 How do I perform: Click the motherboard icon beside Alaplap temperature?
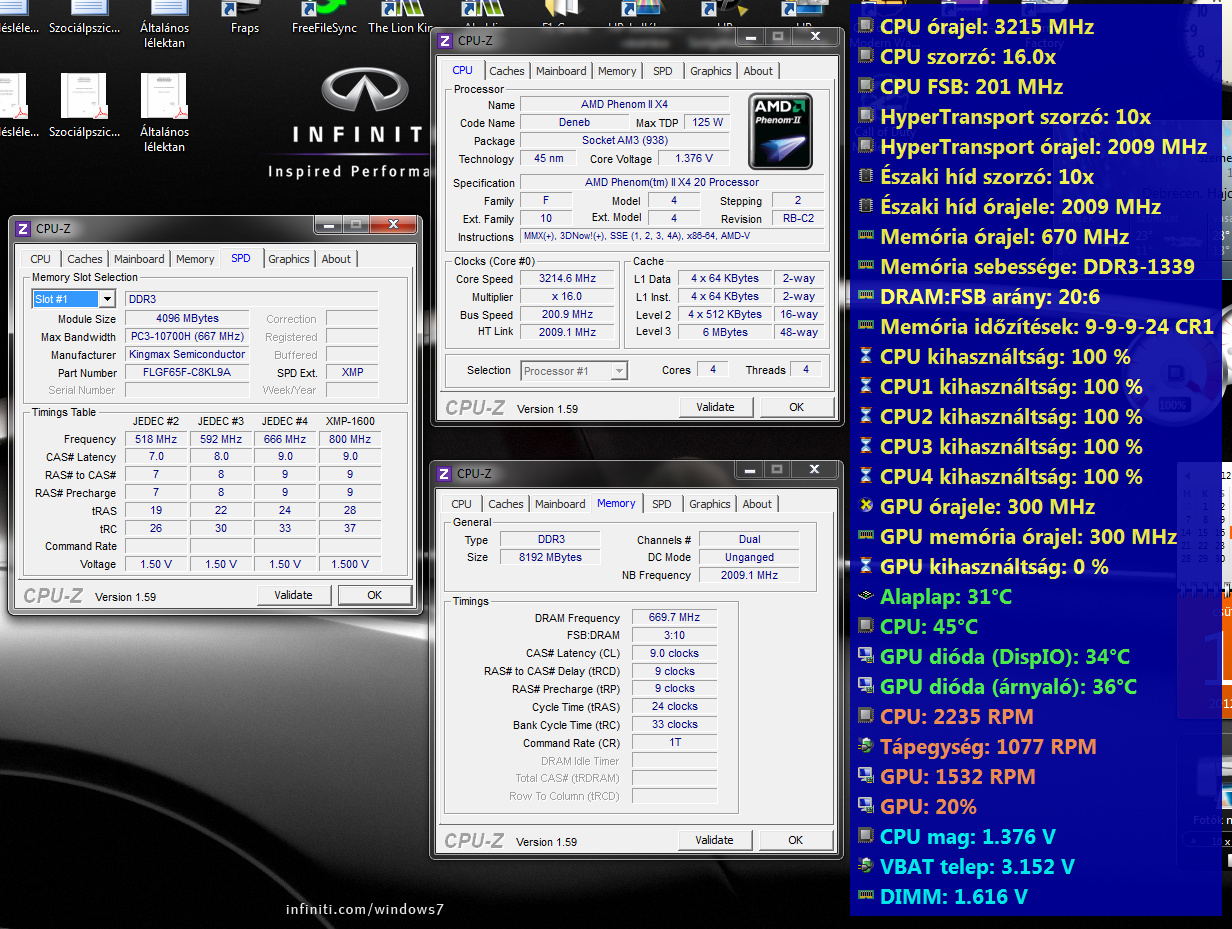865,596
